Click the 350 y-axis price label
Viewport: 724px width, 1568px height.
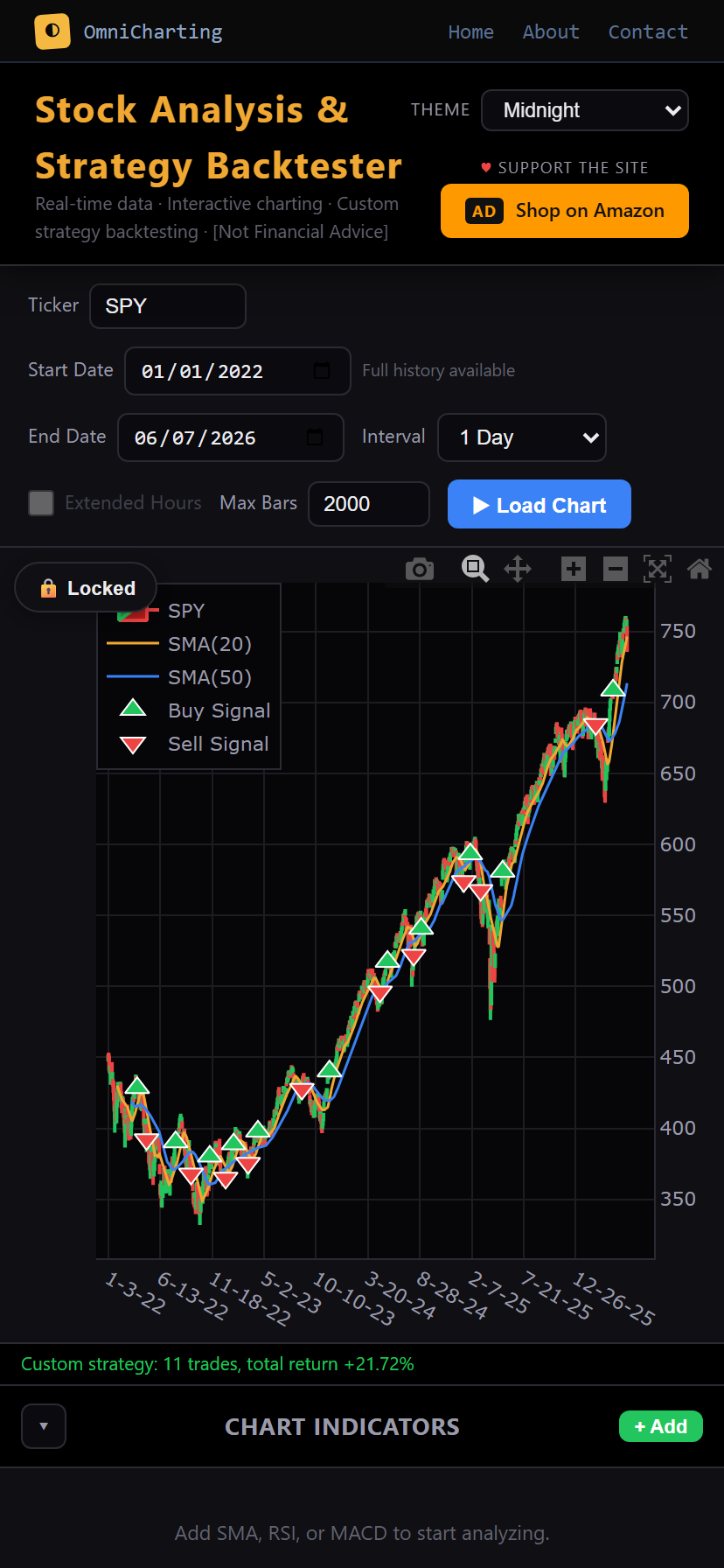(x=678, y=1199)
